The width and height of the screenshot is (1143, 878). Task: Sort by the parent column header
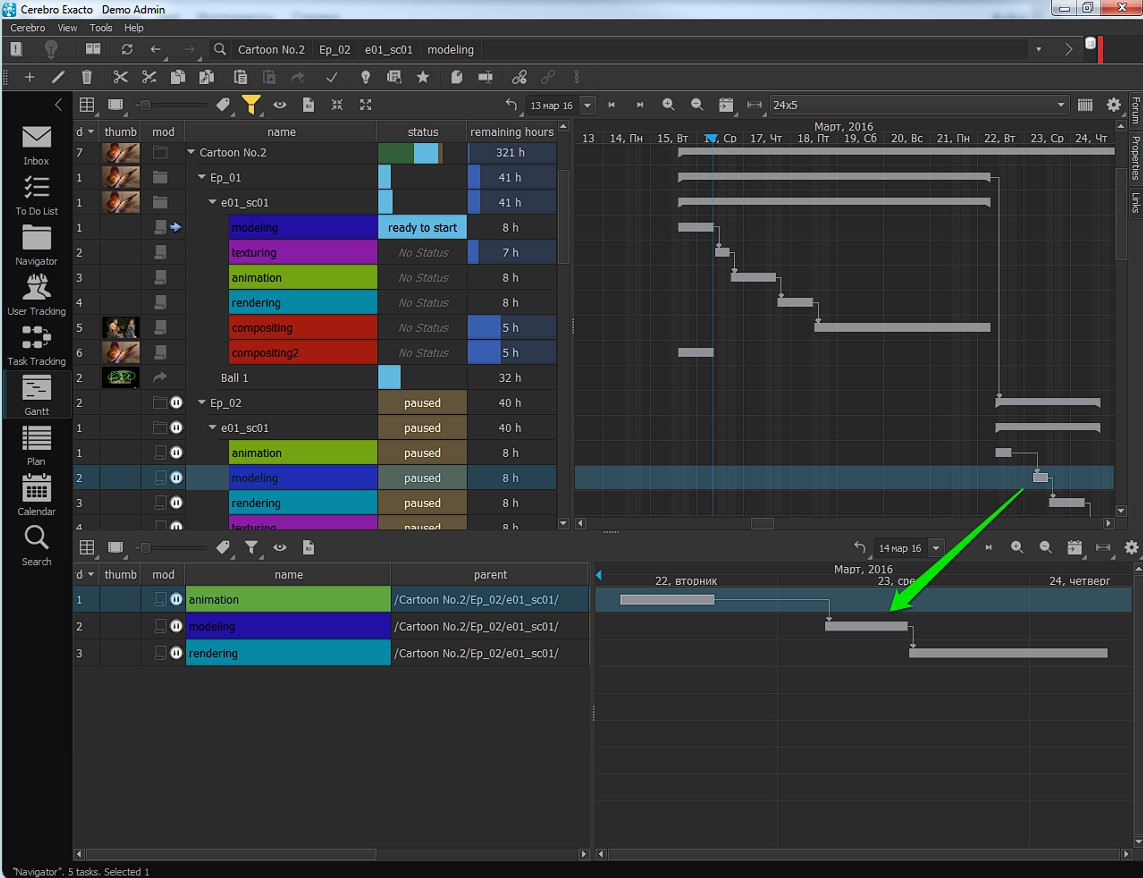point(490,575)
